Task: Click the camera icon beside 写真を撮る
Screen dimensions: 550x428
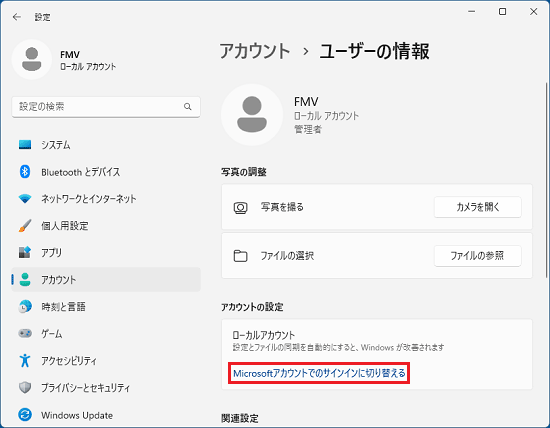Action: point(241,208)
